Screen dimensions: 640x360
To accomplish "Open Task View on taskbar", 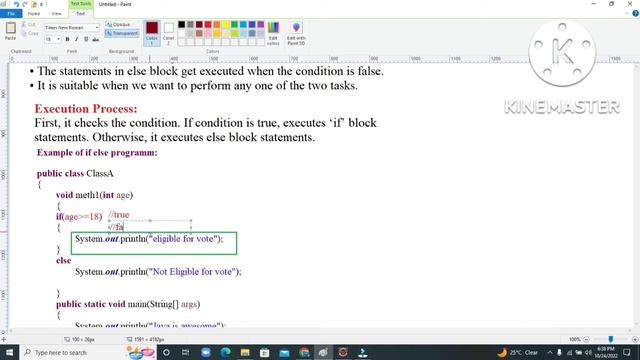I will (x=186, y=352).
